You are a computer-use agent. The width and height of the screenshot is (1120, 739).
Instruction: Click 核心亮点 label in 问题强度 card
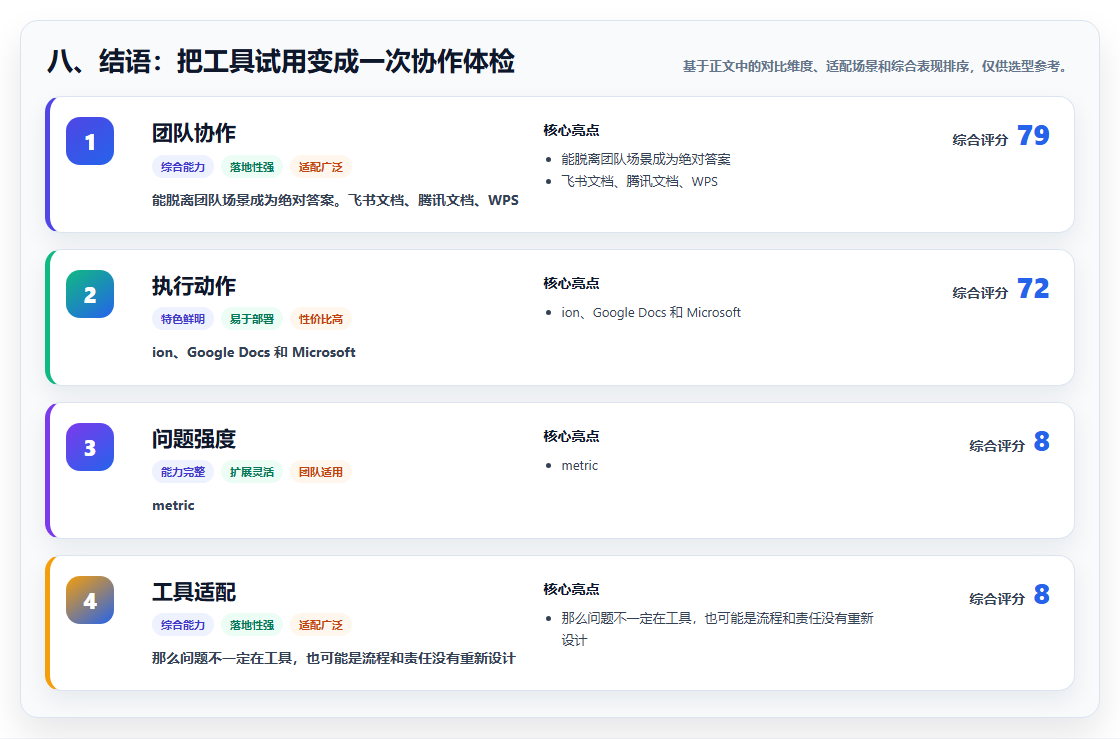(x=571, y=436)
